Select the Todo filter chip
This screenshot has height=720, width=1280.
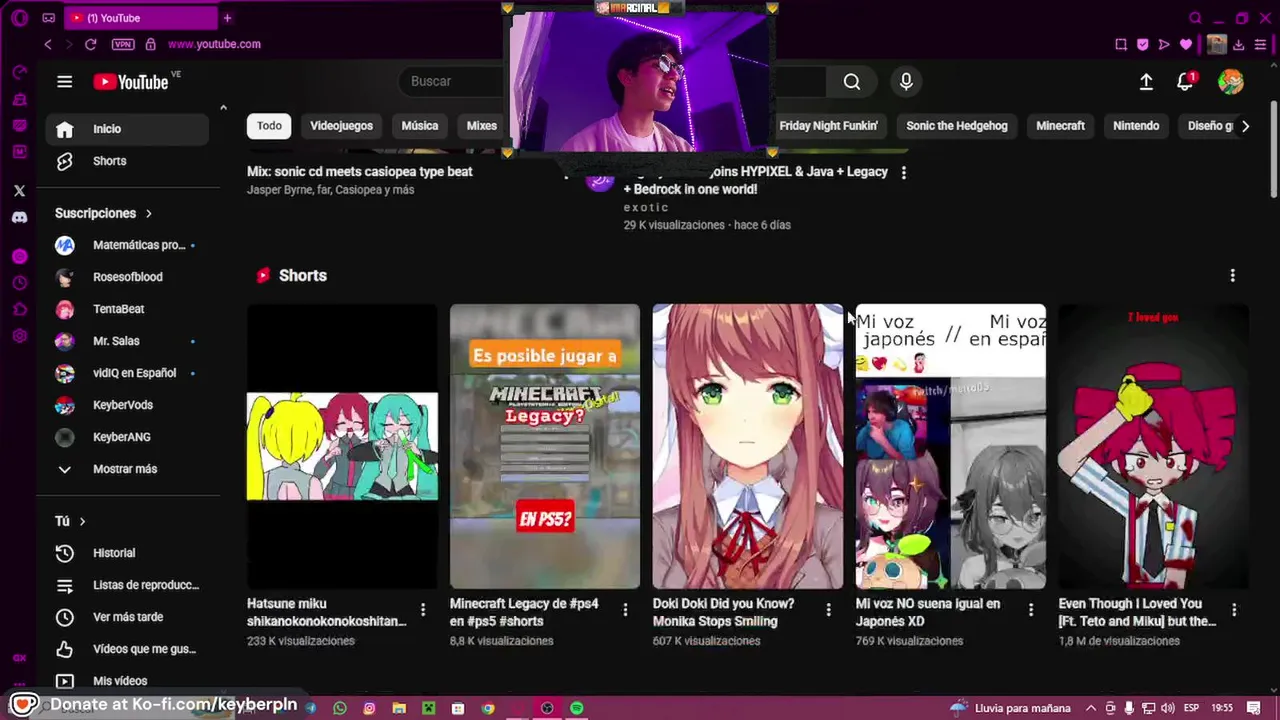coord(269,126)
